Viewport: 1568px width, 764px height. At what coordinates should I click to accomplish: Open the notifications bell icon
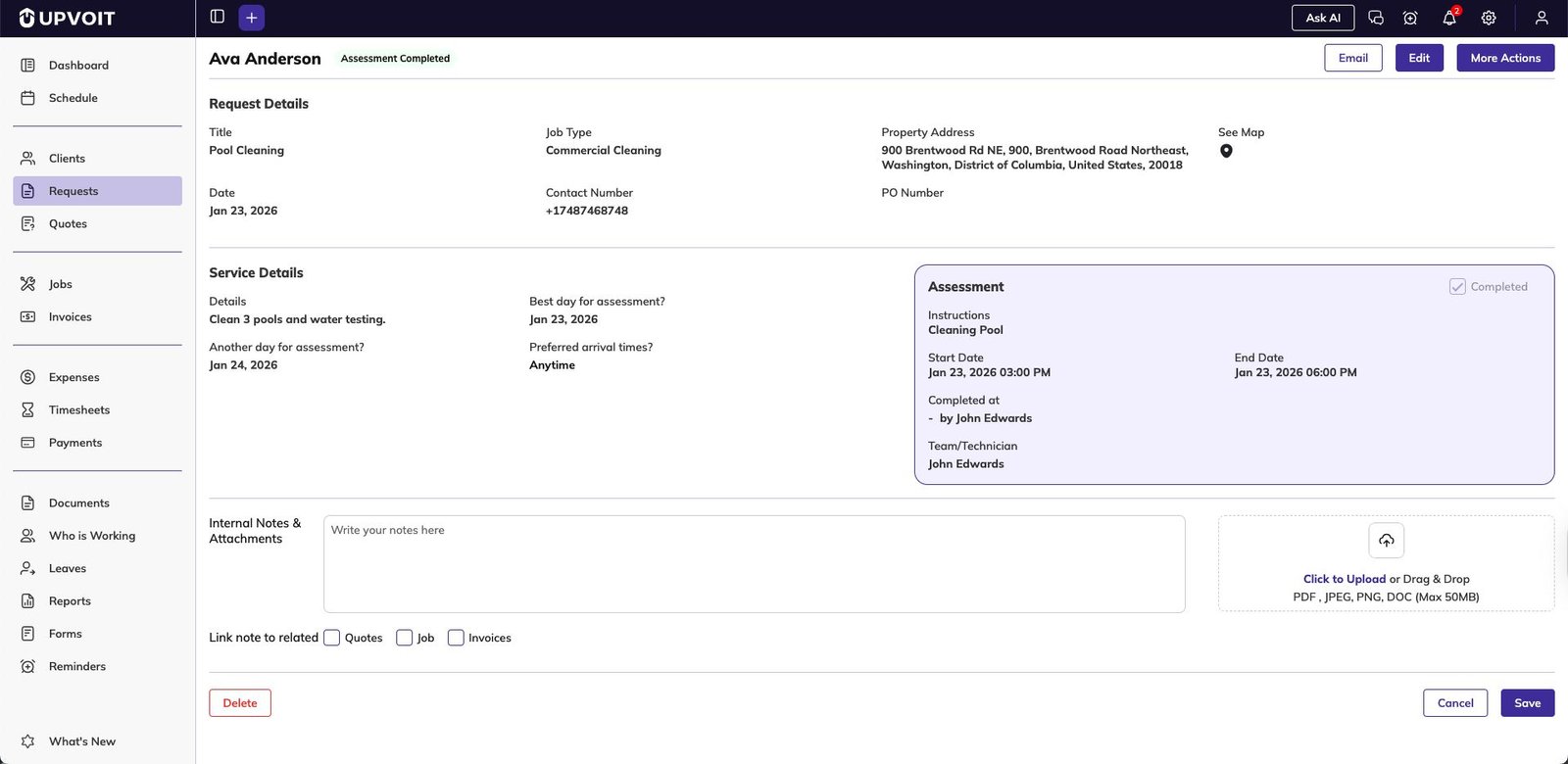tap(1449, 18)
